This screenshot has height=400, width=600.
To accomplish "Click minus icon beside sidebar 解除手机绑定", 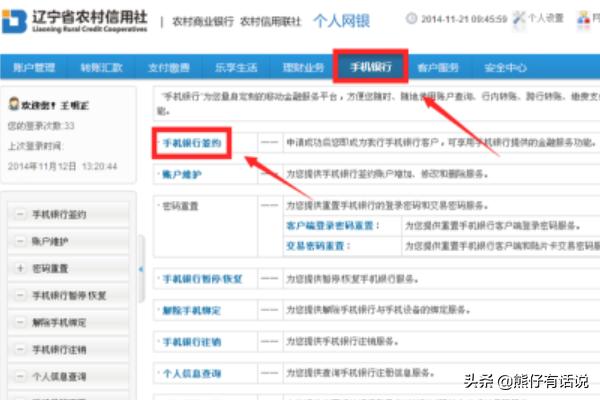I will [20, 322].
